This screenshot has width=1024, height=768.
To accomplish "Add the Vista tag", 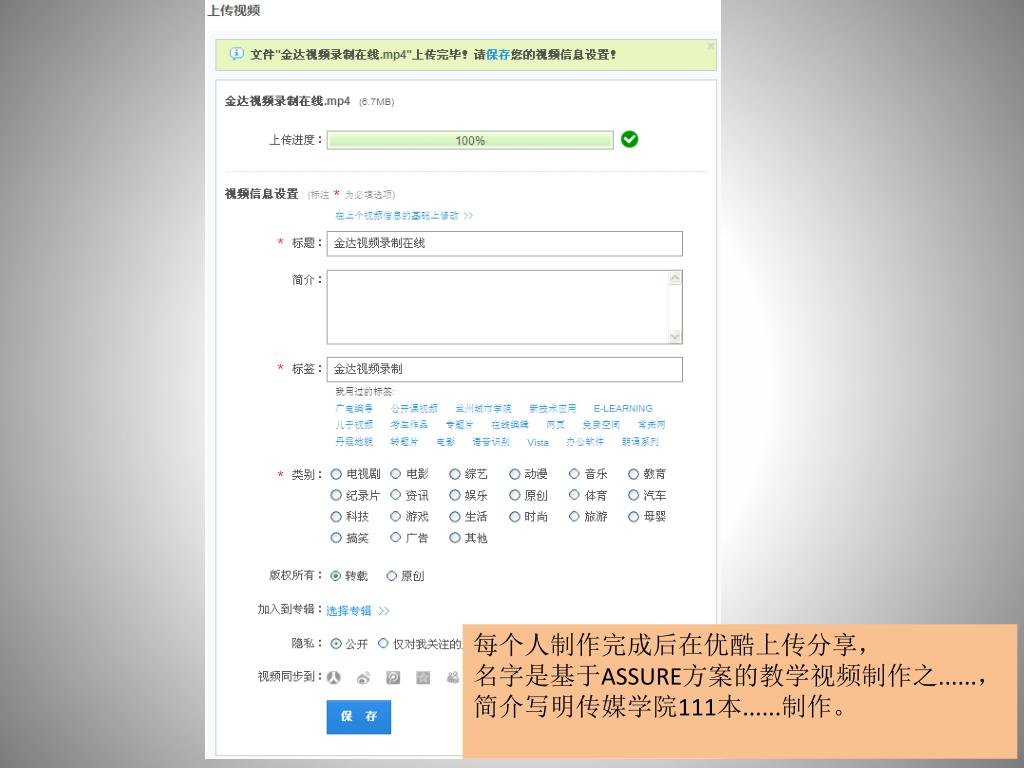I will (538, 443).
